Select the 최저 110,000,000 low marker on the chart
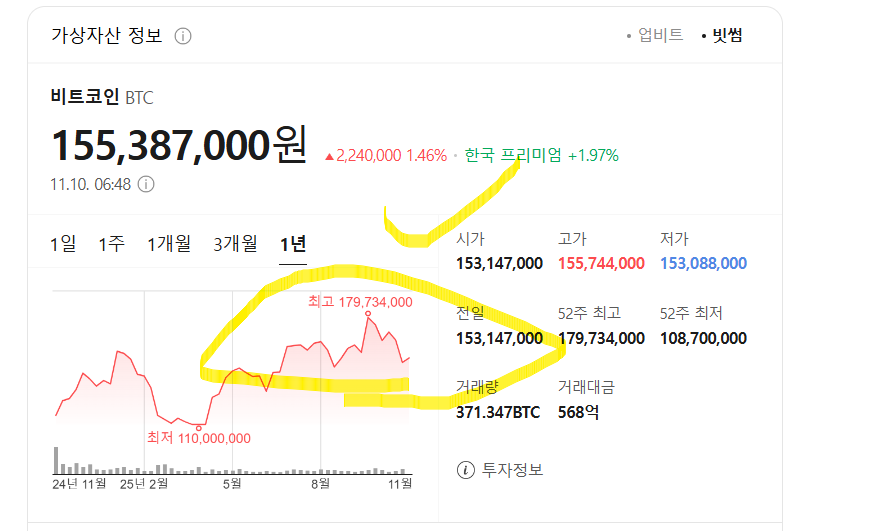Screen dimensions: 879x531 click(x=199, y=428)
